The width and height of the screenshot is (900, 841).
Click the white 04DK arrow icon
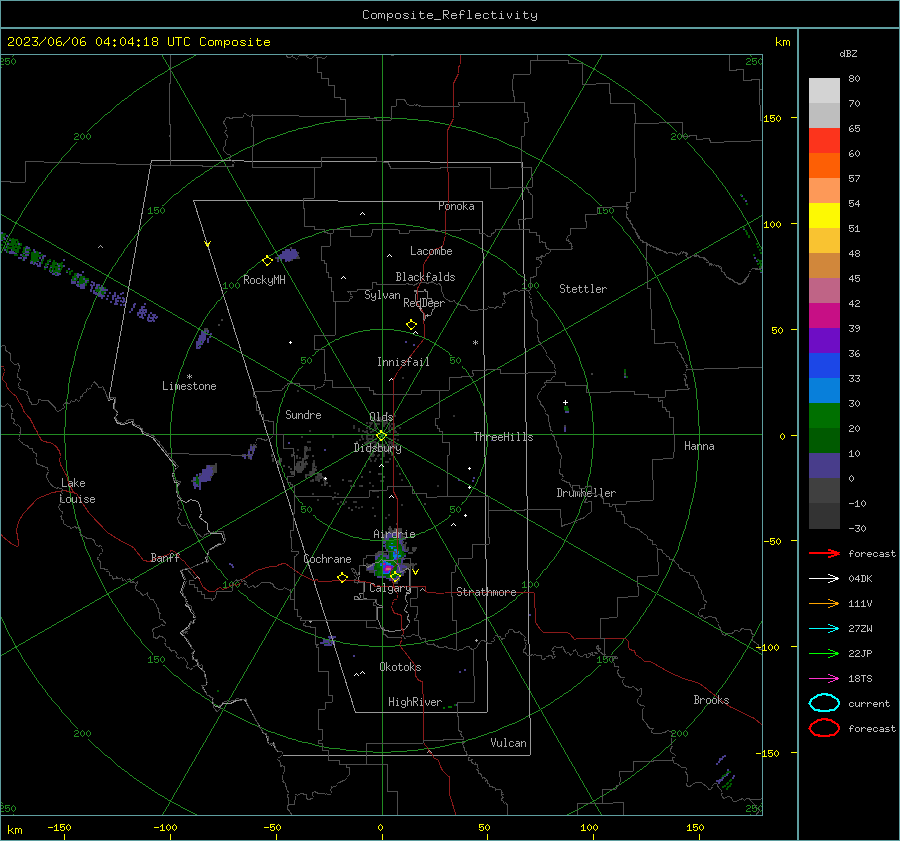pos(824,578)
